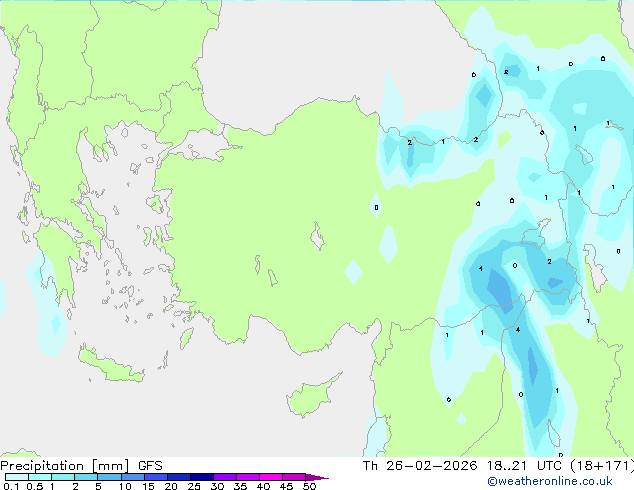Select the 15–20 mm legend swatch

(x=155, y=477)
